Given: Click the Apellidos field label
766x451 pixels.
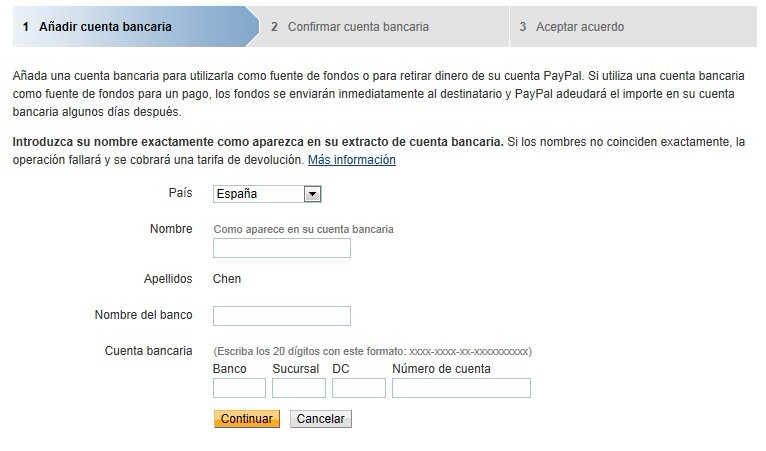Looking at the screenshot, I should click(x=167, y=279).
